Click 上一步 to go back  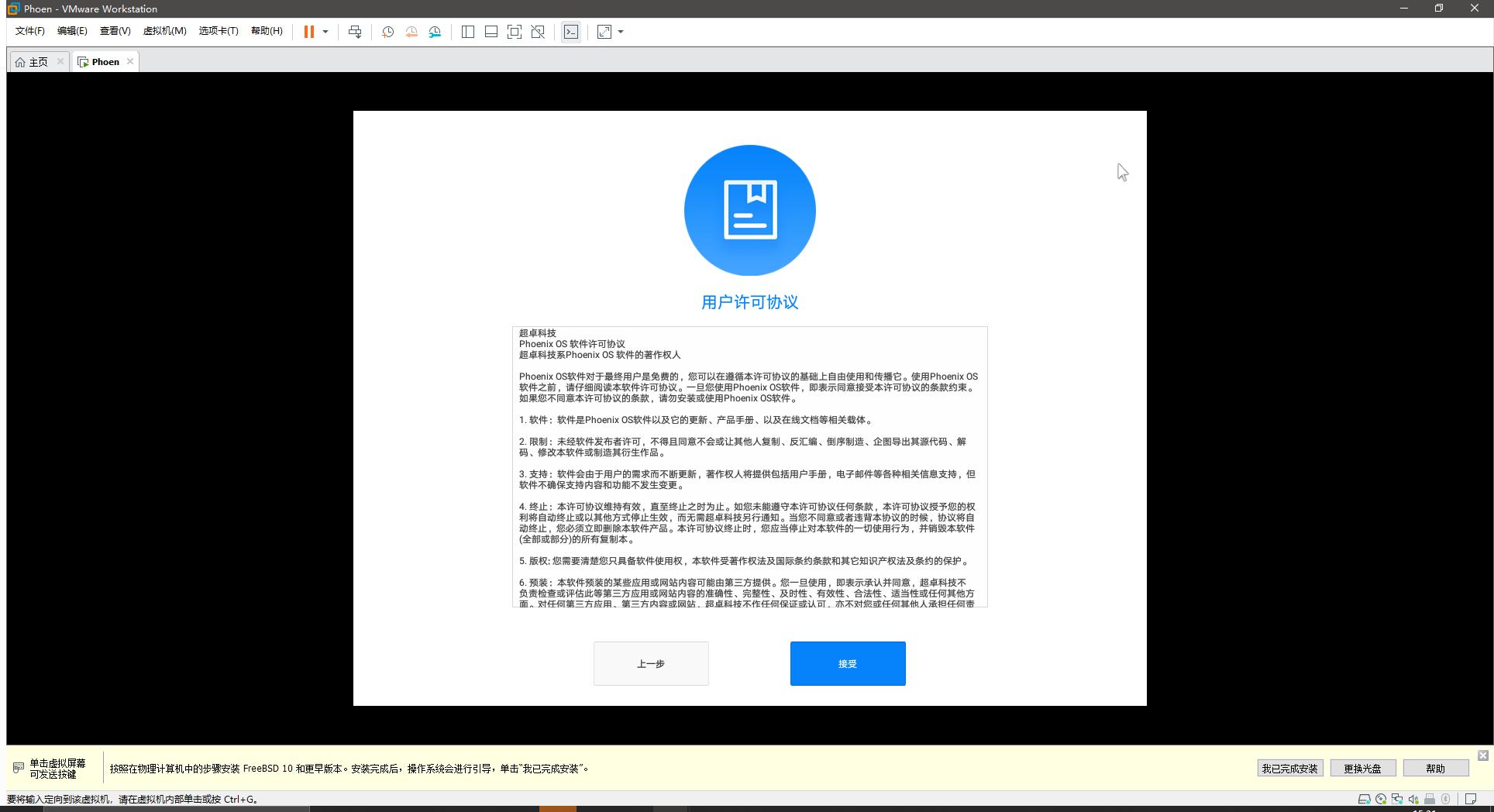[650, 663]
